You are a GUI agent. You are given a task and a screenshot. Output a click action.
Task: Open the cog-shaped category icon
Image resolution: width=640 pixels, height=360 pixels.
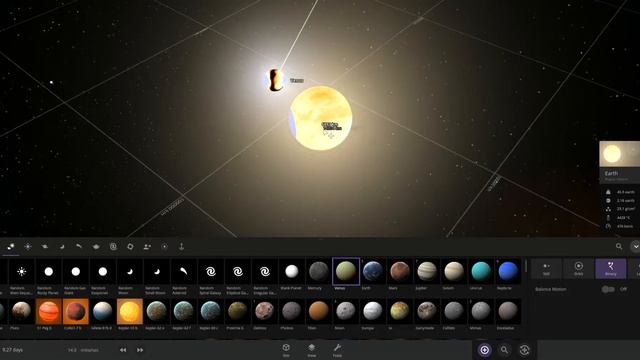click(x=130, y=247)
